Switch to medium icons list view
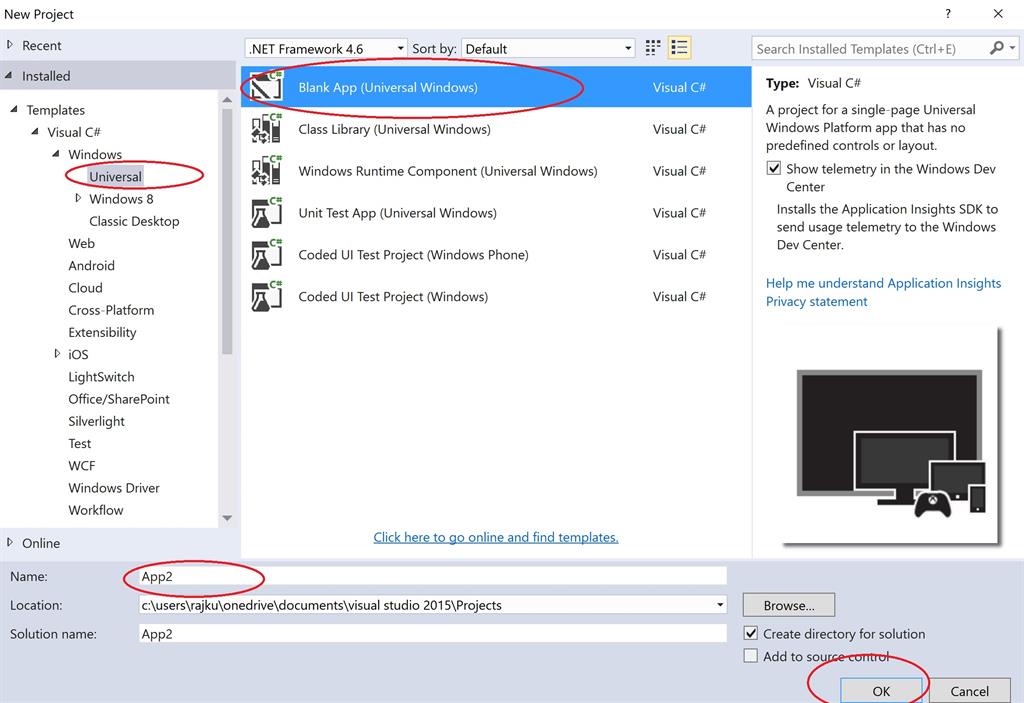 (679, 48)
